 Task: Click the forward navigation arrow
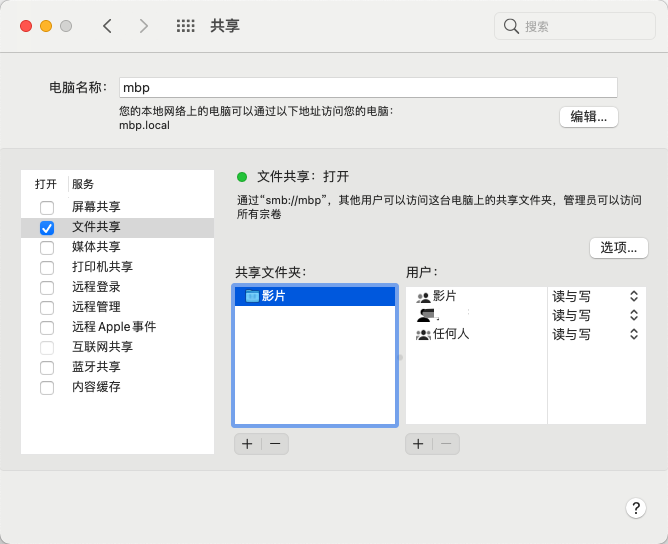[144, 26]
